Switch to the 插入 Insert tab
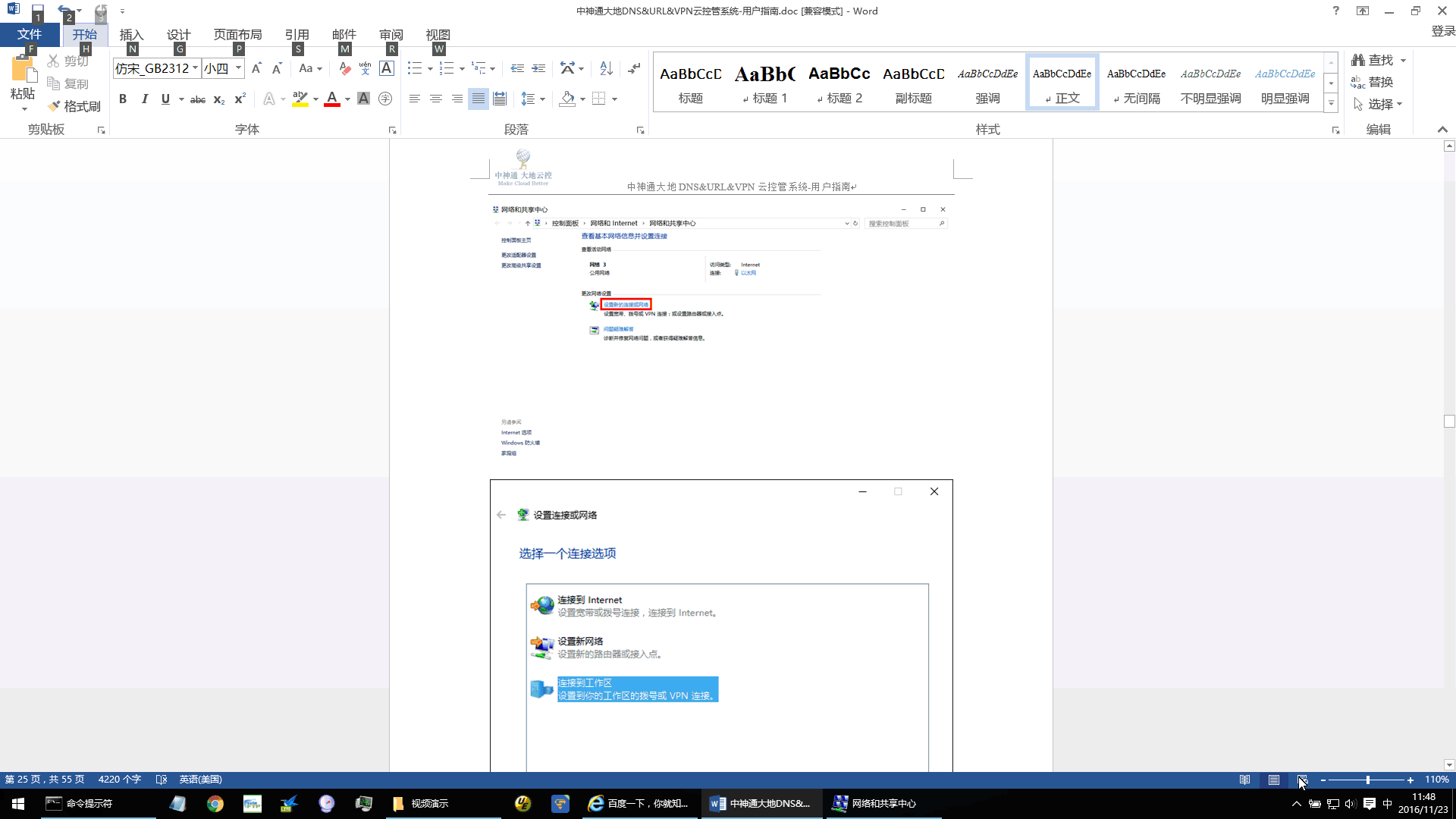The image size is (1456, 819). [131, 34]
